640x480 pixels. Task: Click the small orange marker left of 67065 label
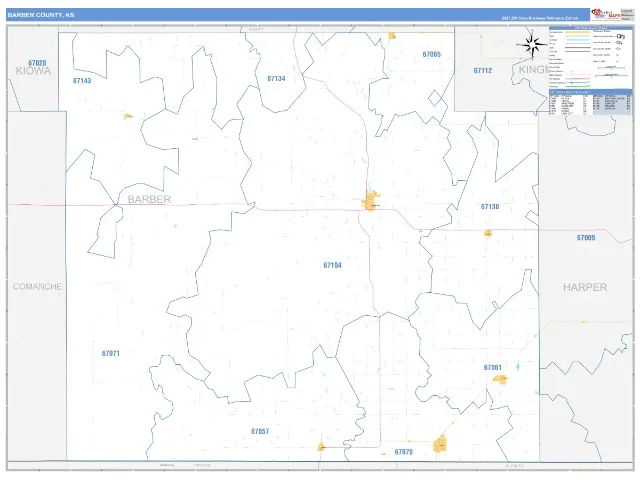pyautogui.click(x=392, y=36)
